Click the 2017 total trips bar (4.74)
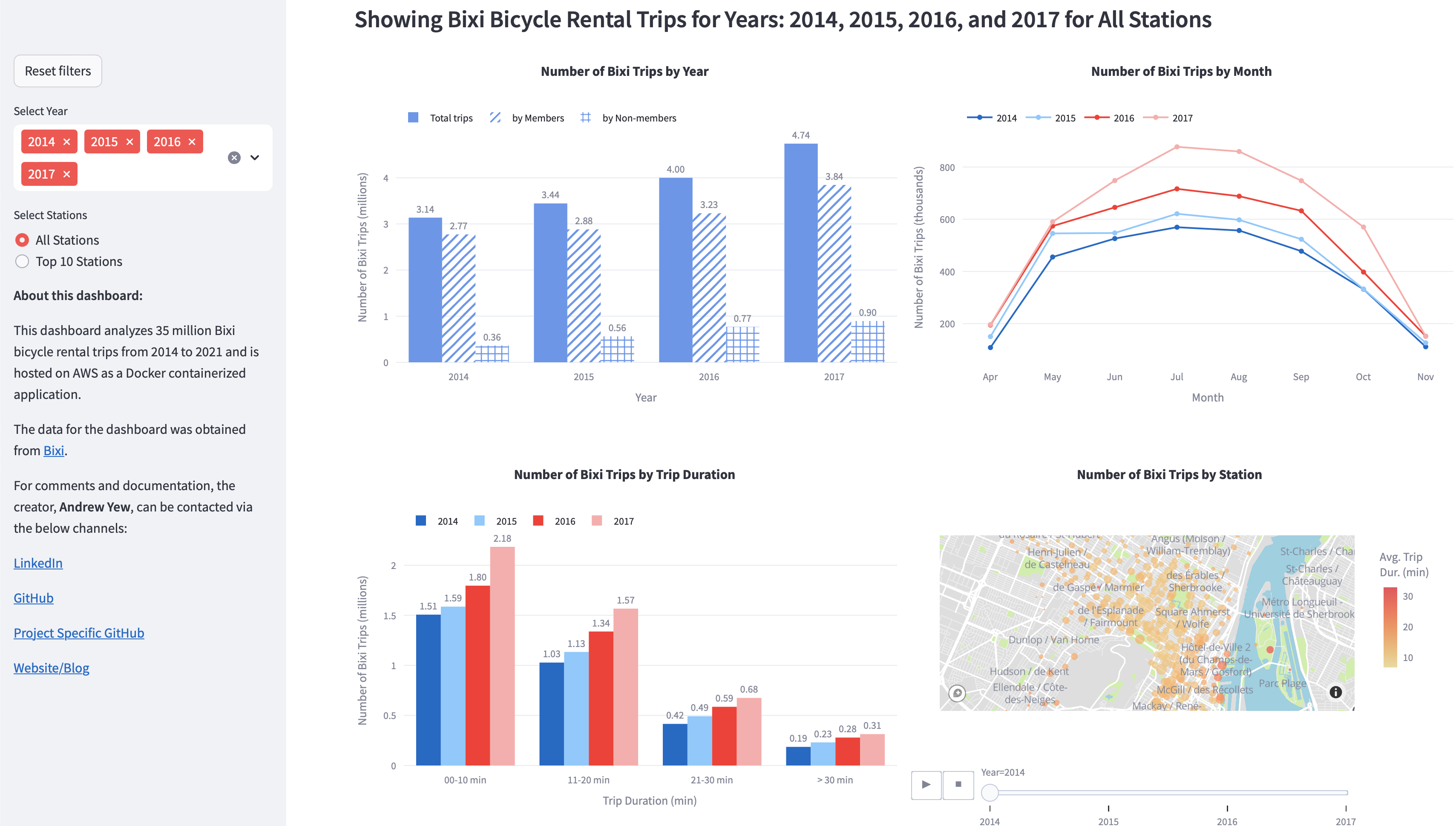 point(800,253)
